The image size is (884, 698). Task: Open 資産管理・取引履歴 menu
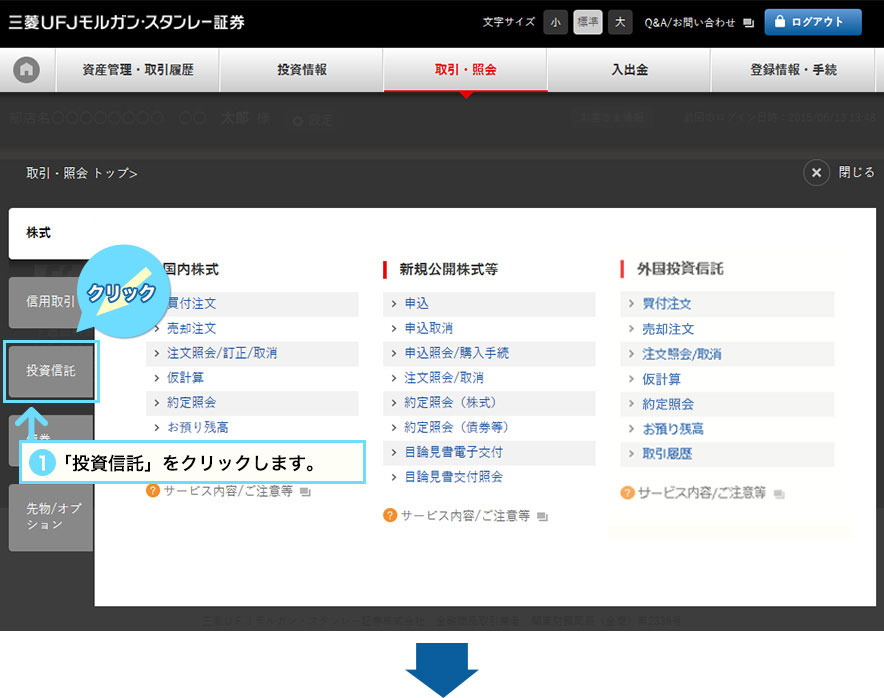(x=138, y=70)
